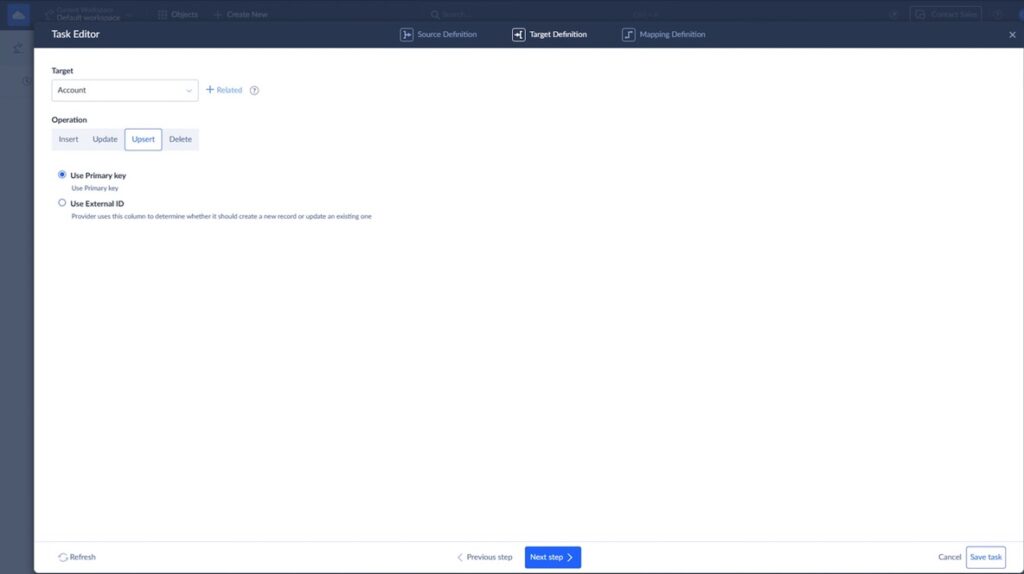
Task: Add a Related target object
Action: [224, 90]
